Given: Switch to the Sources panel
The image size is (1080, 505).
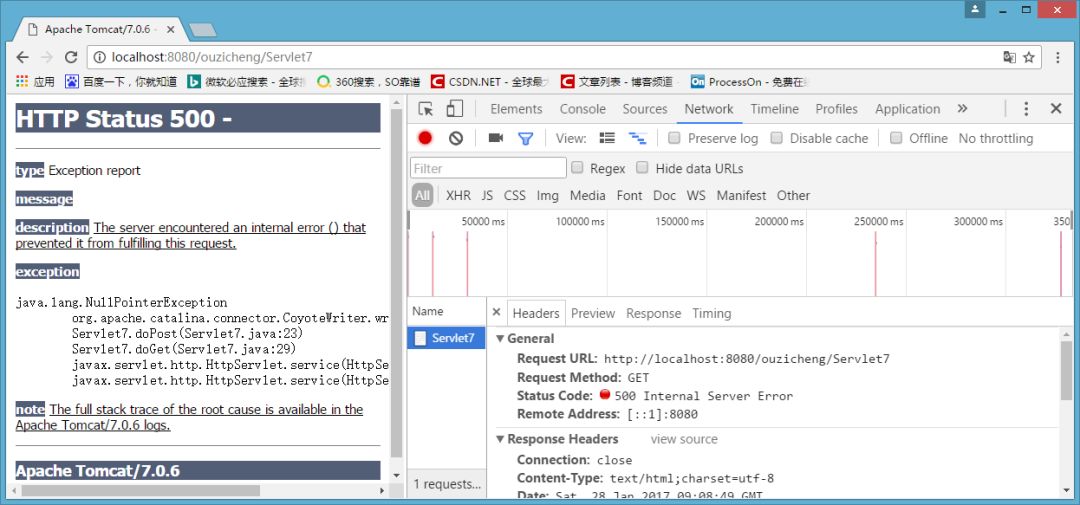Looking at the screenshot, I should tap(645, 109).
